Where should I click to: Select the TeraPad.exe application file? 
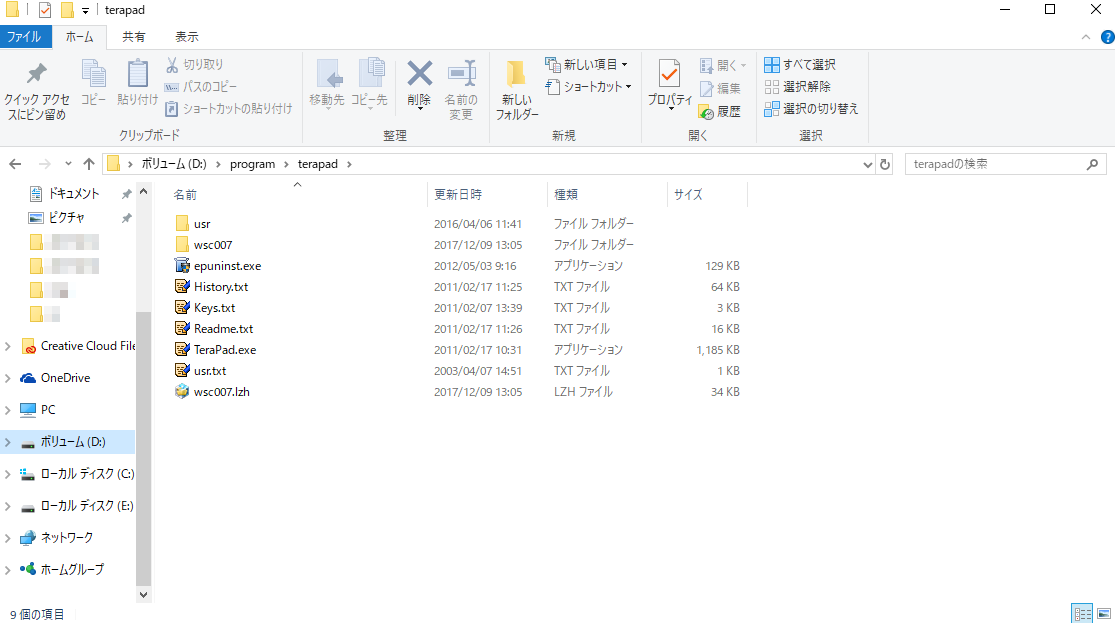[x=225, y=350]
